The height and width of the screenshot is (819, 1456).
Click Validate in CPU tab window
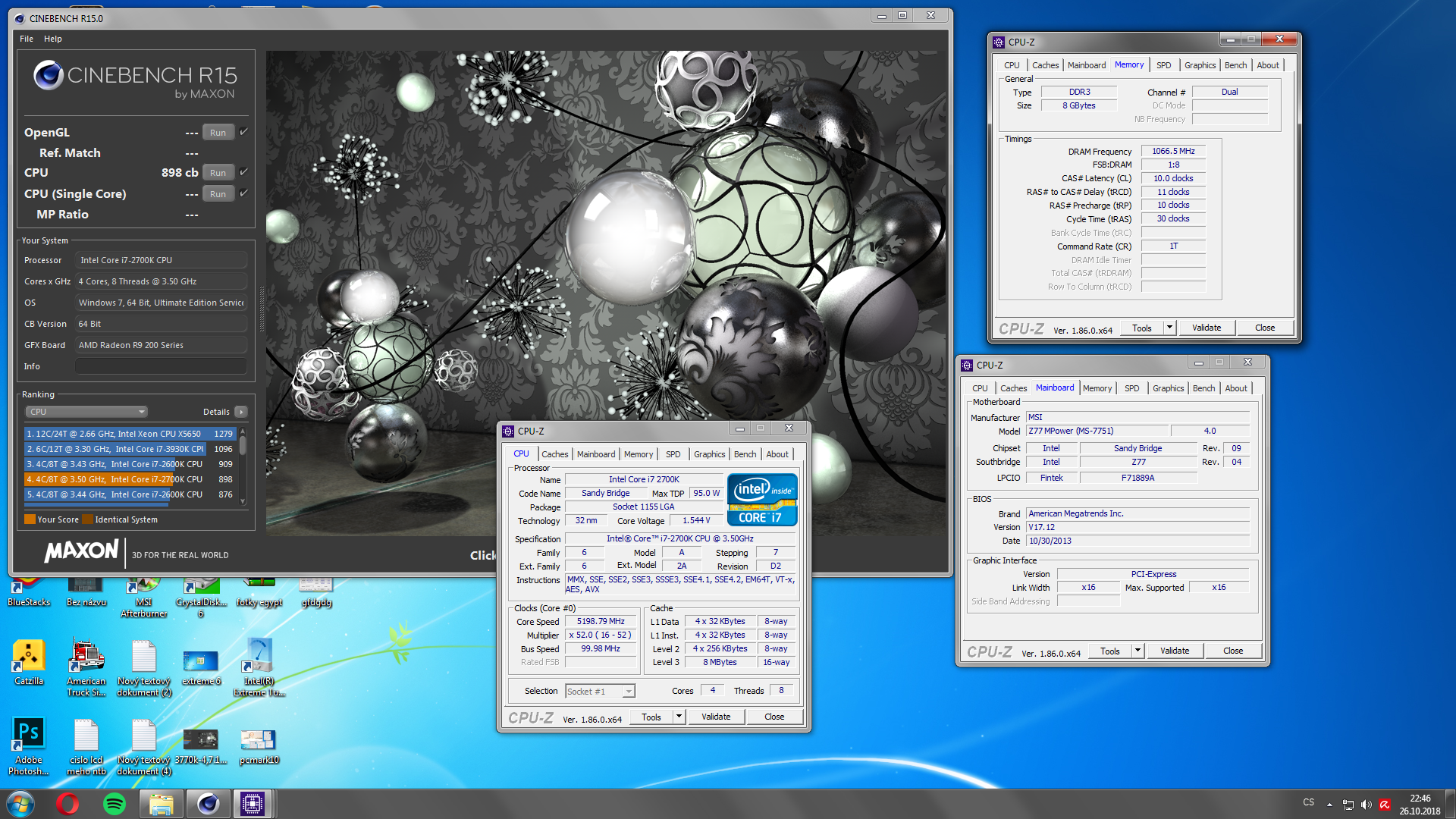tap(716, 717)
